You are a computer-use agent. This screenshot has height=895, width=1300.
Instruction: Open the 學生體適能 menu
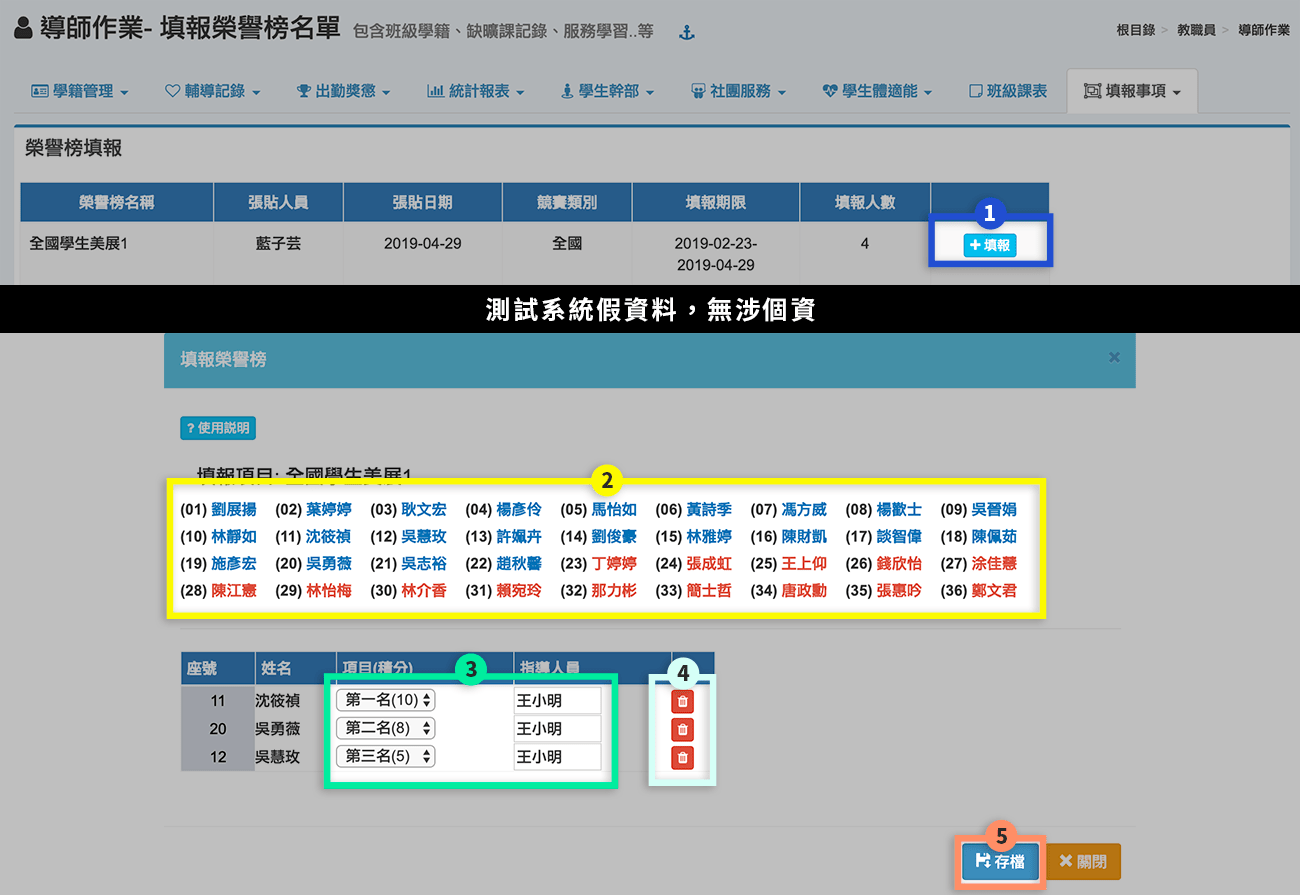(x=877, y=91)
